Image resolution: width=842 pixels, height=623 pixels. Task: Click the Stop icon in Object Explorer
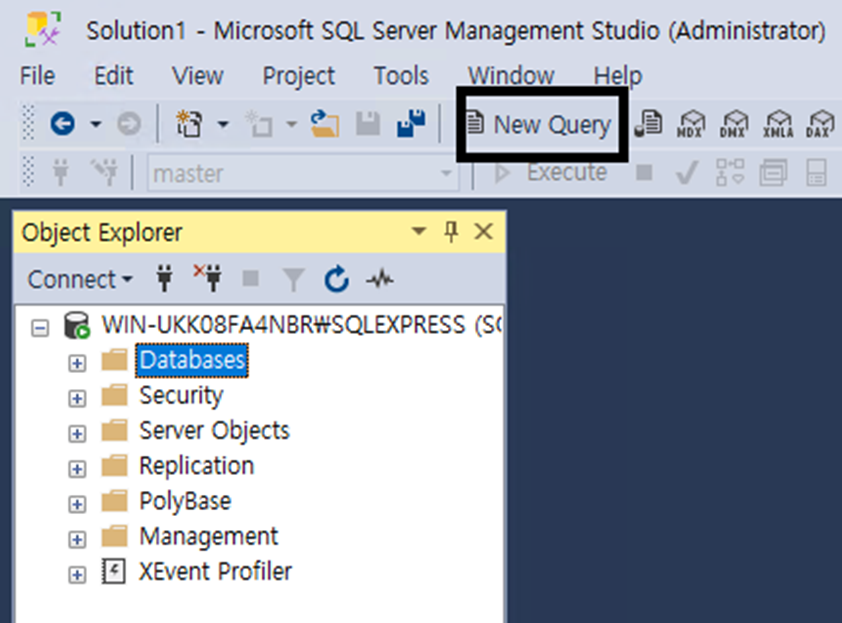click(x=251, y=279)
